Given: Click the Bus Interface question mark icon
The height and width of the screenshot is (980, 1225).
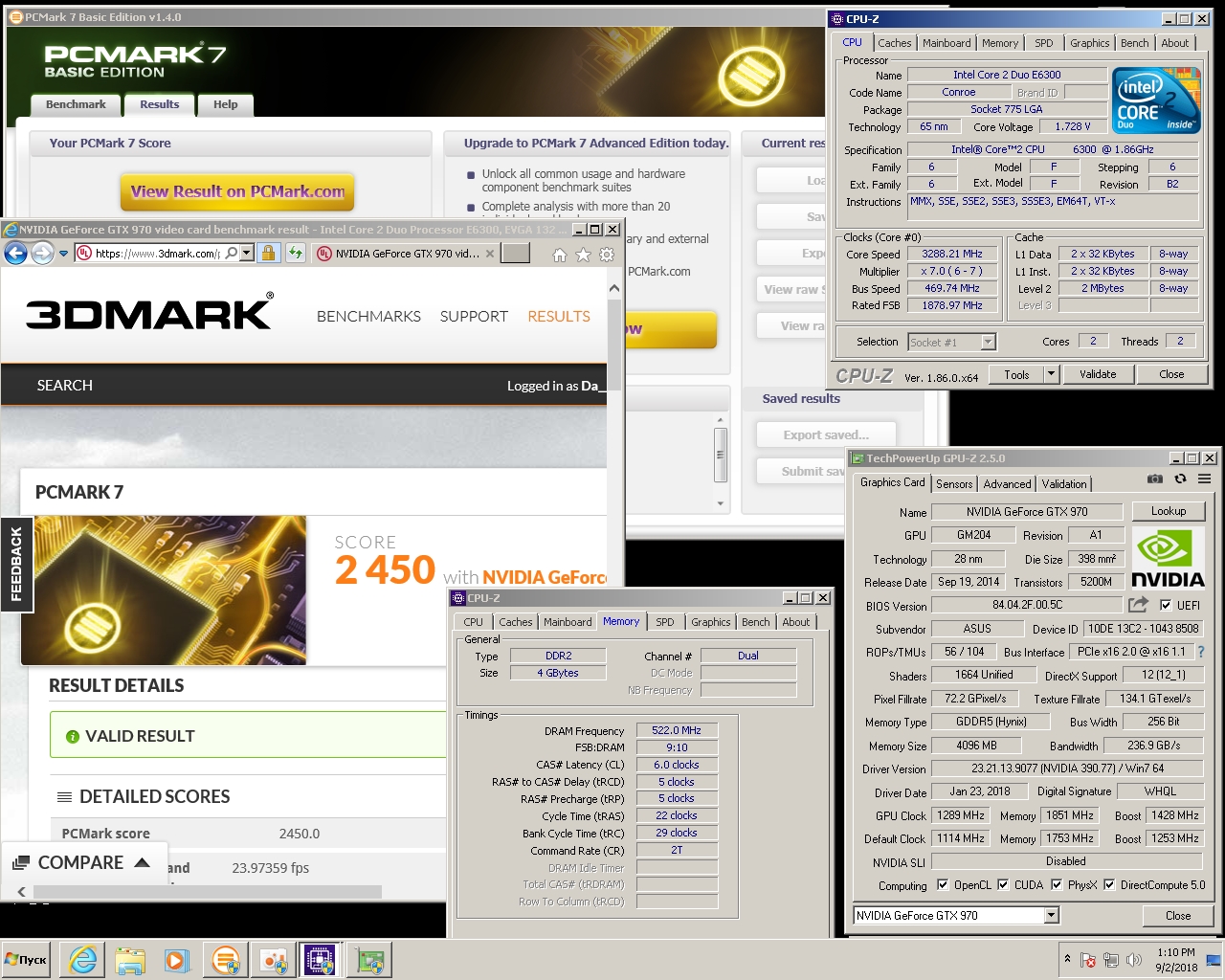Looking at the screenshot, I should 1201,652.
